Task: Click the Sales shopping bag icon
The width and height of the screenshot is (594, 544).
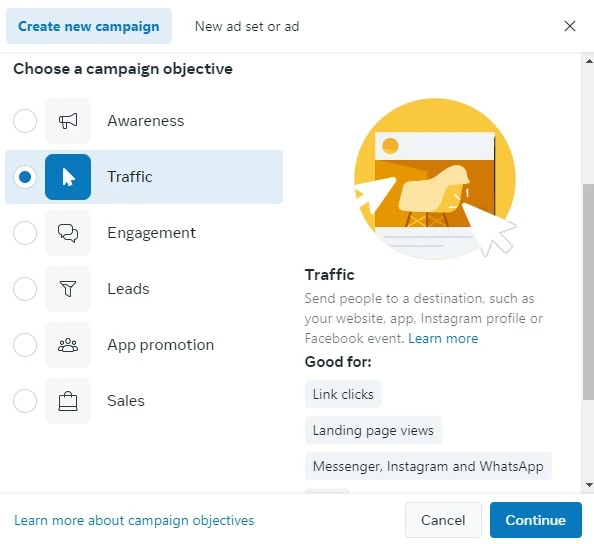Action: click(x=68, y=401)
